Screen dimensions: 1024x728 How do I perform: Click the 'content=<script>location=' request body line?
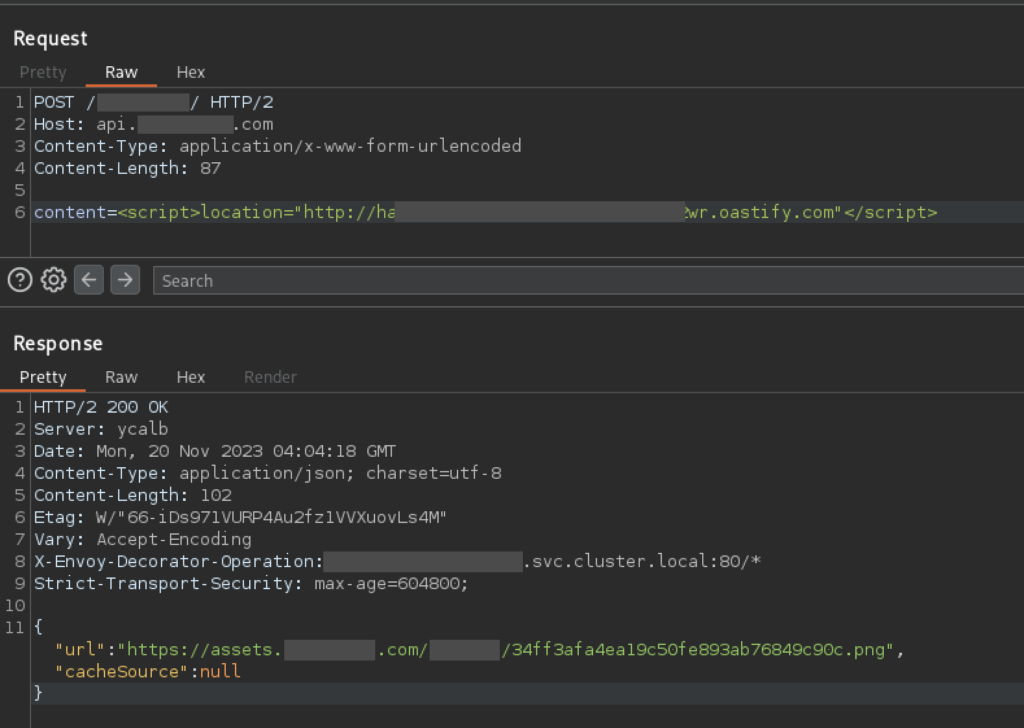(485, 212)
